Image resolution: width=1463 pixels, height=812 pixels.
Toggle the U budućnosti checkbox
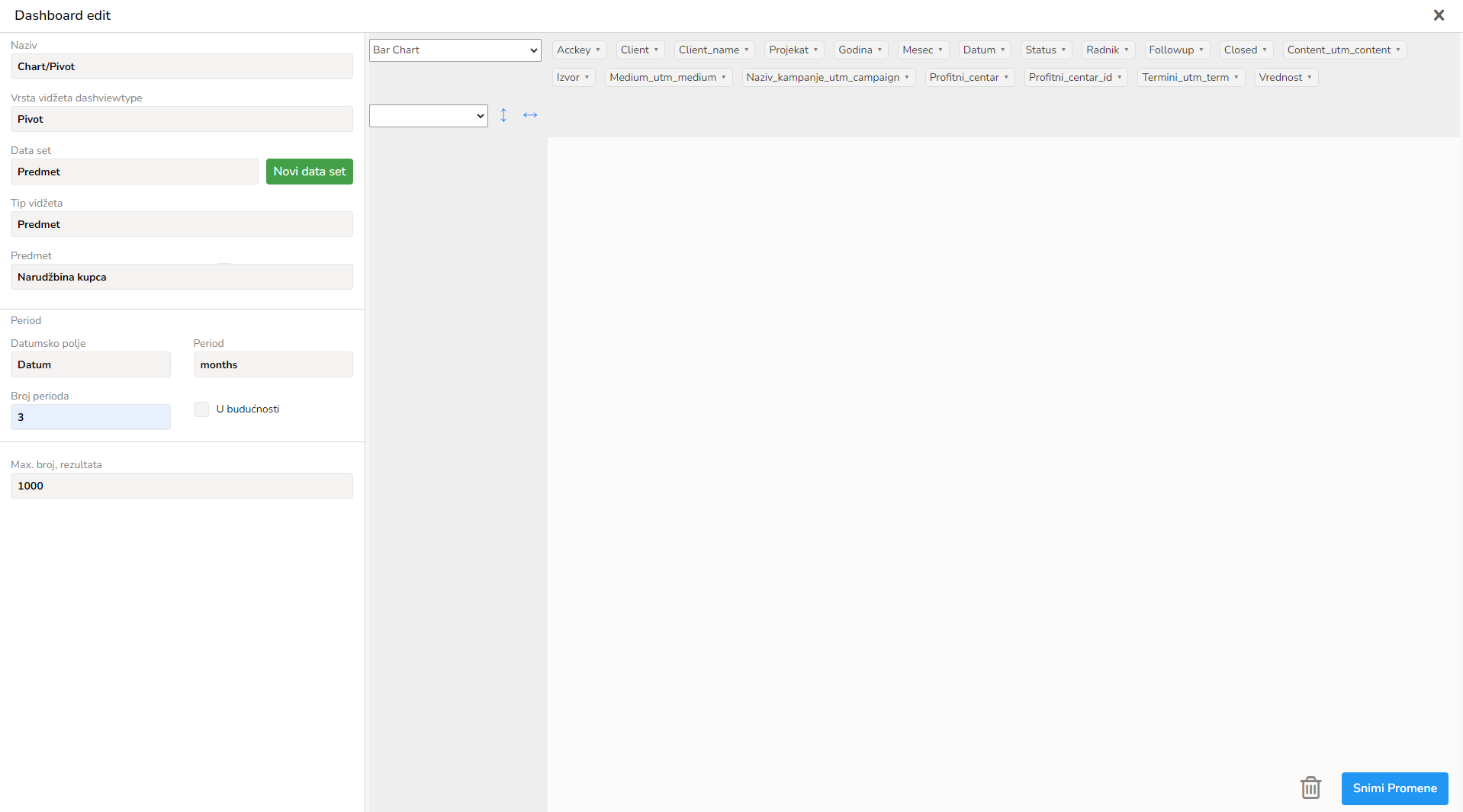point(201,409)
